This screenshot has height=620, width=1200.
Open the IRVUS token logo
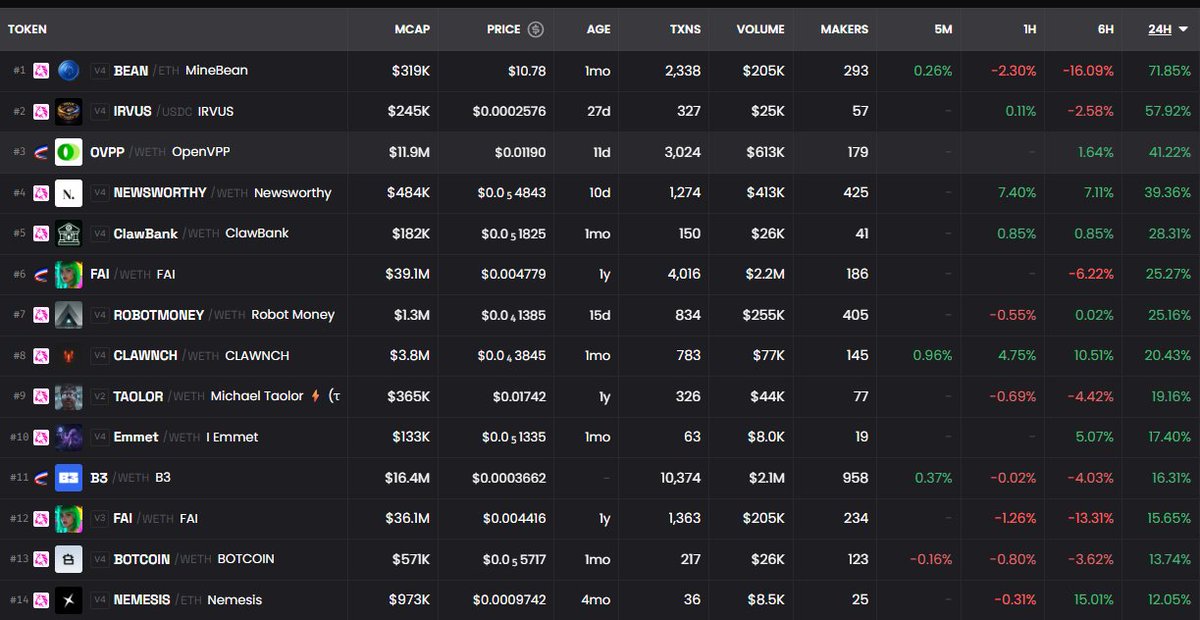(68, 111)
